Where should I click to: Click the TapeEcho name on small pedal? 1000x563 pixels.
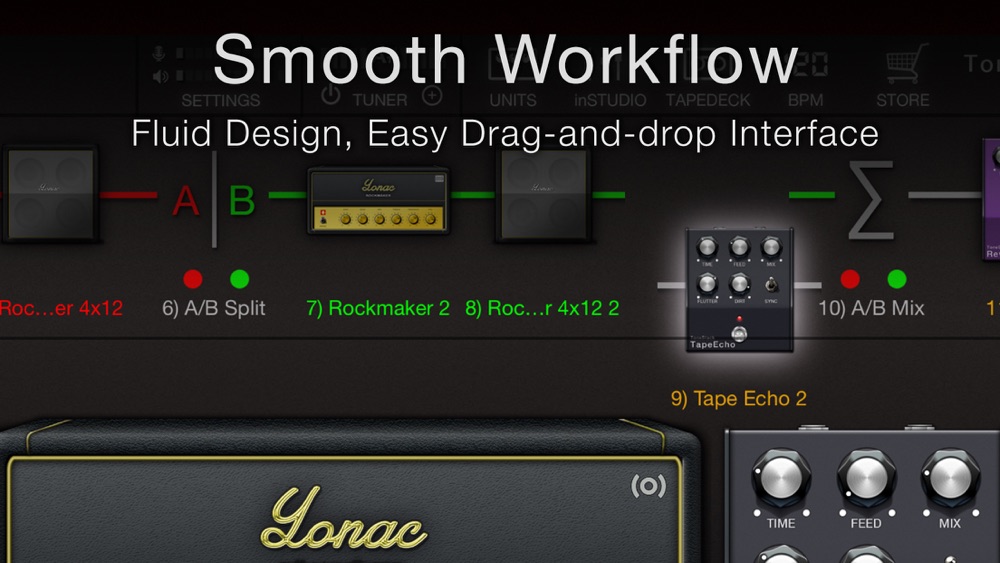point(712,344)
